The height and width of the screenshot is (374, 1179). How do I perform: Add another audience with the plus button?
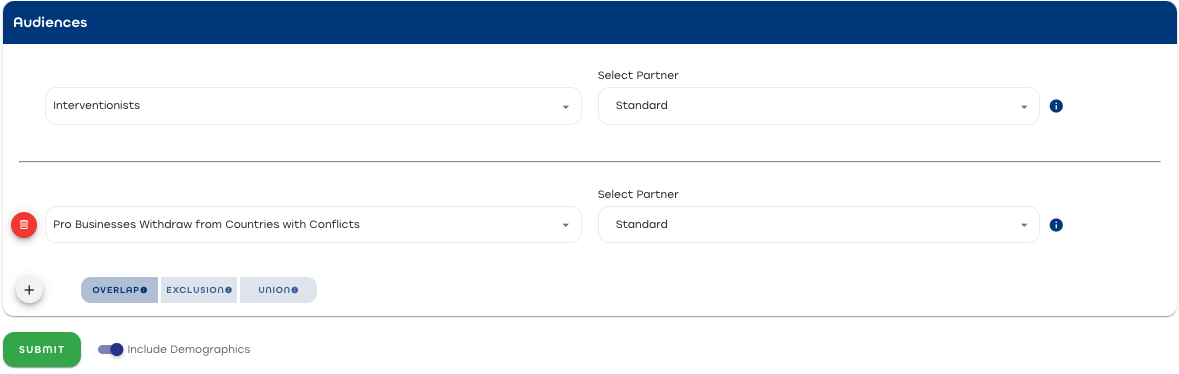click(29, 290)
